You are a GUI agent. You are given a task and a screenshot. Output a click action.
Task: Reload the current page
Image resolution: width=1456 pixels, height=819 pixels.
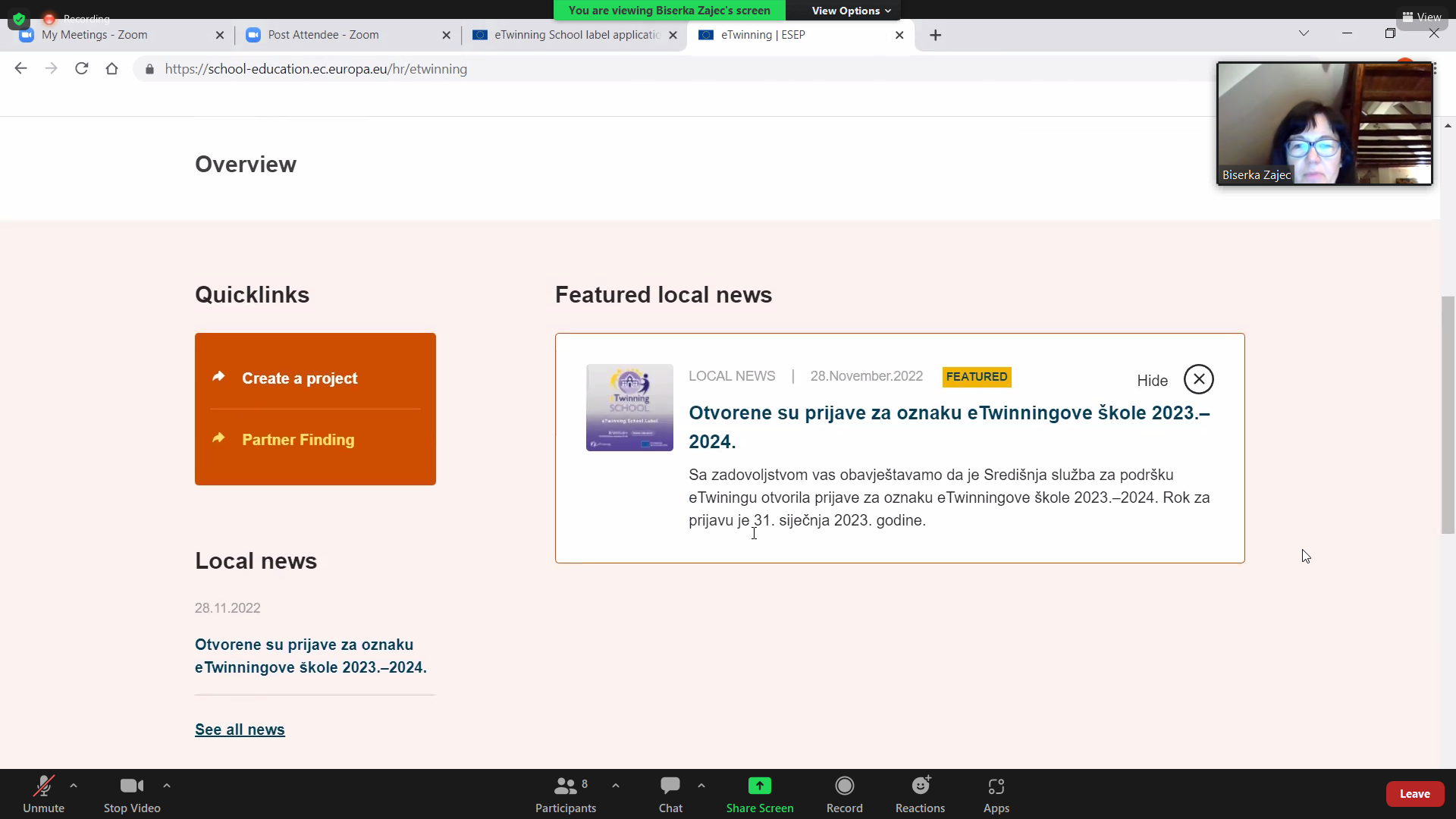pos(82,69)
